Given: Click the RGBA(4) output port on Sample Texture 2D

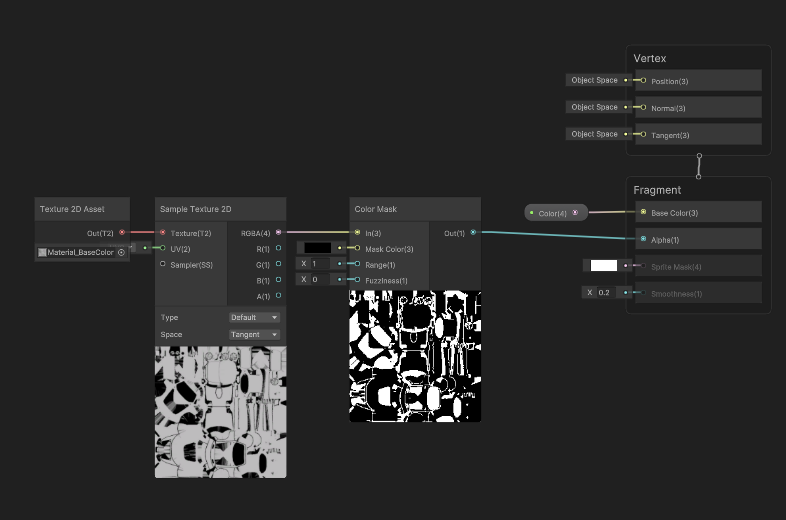Looking at the screenshot, I should [279, 233].
